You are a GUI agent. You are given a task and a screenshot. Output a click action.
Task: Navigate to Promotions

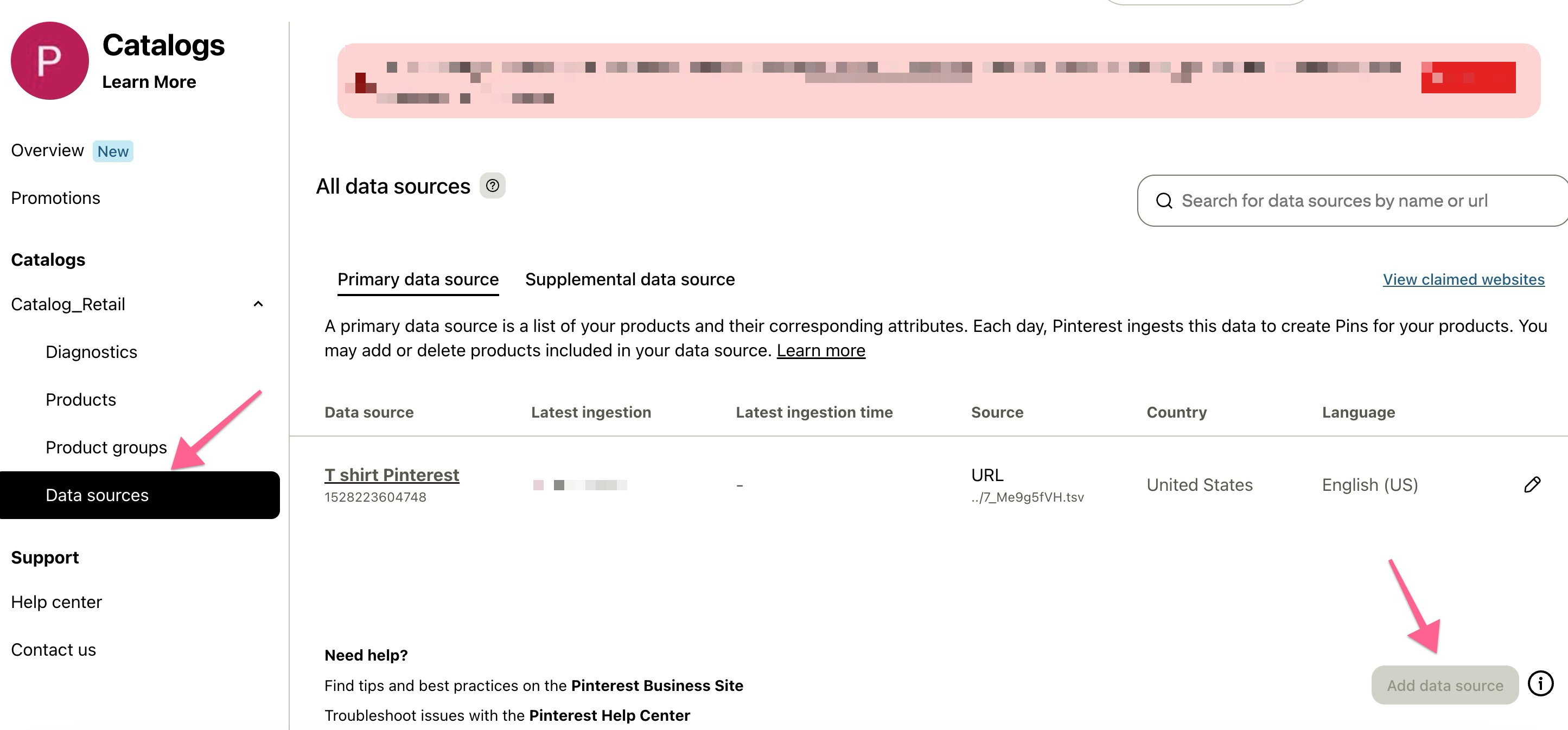click(x=55, y=198)
